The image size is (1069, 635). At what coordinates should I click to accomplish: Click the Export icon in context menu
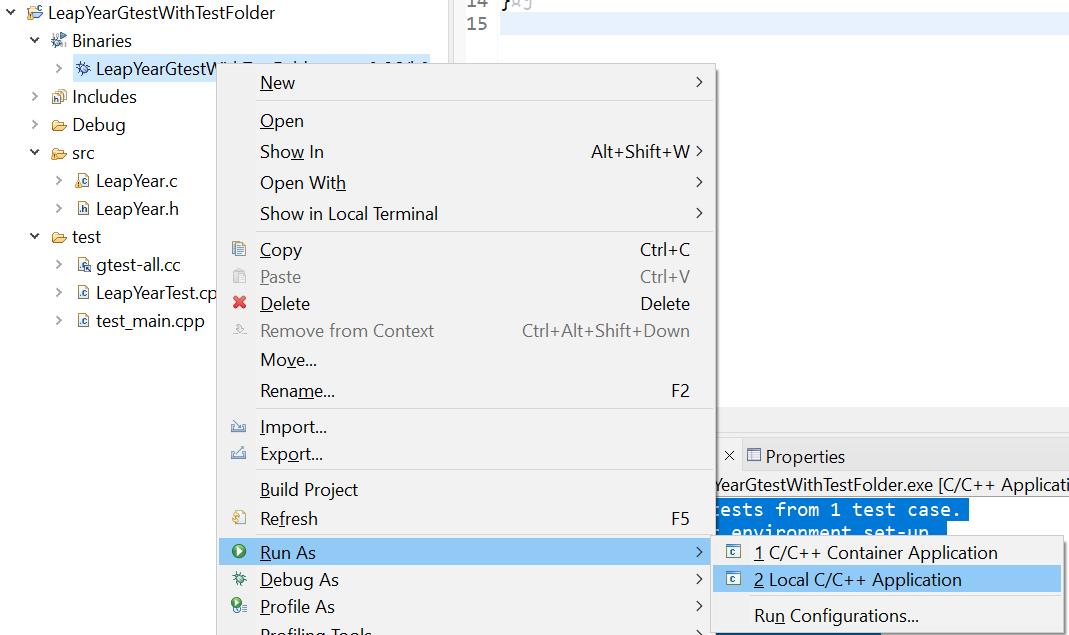(239, 453)
